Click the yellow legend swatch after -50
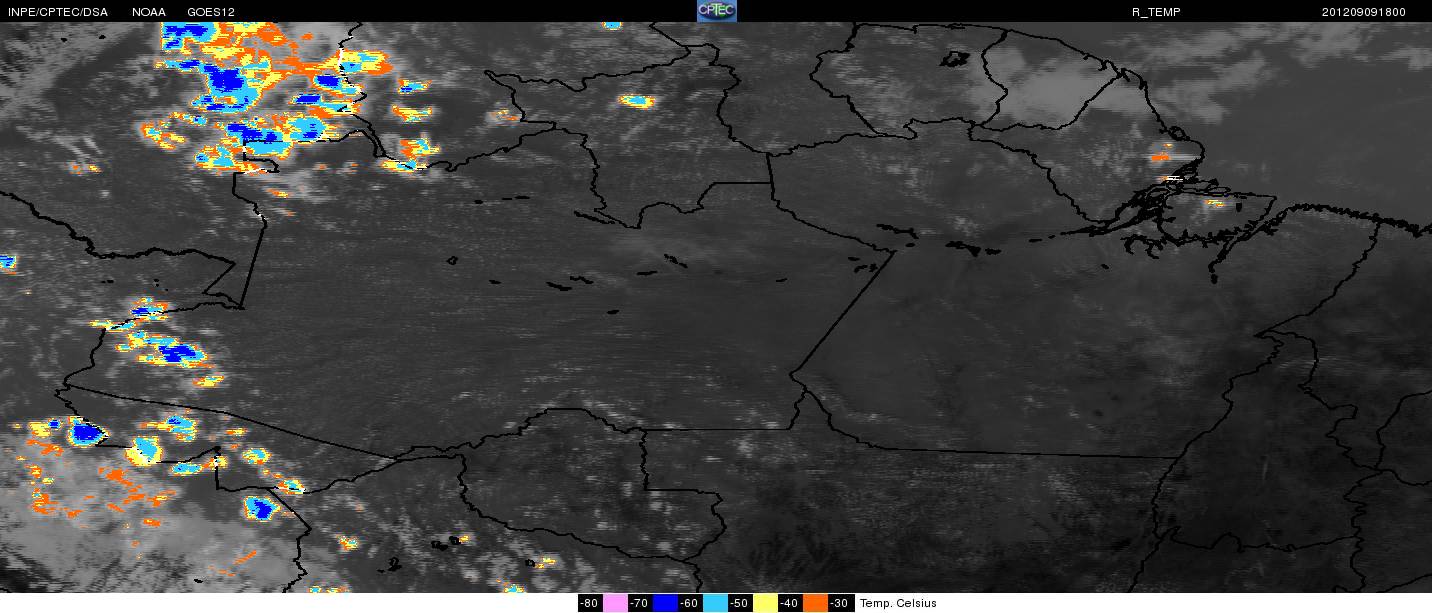The height and width of the screenshot is (613, 1432). [x=765, y=603]
